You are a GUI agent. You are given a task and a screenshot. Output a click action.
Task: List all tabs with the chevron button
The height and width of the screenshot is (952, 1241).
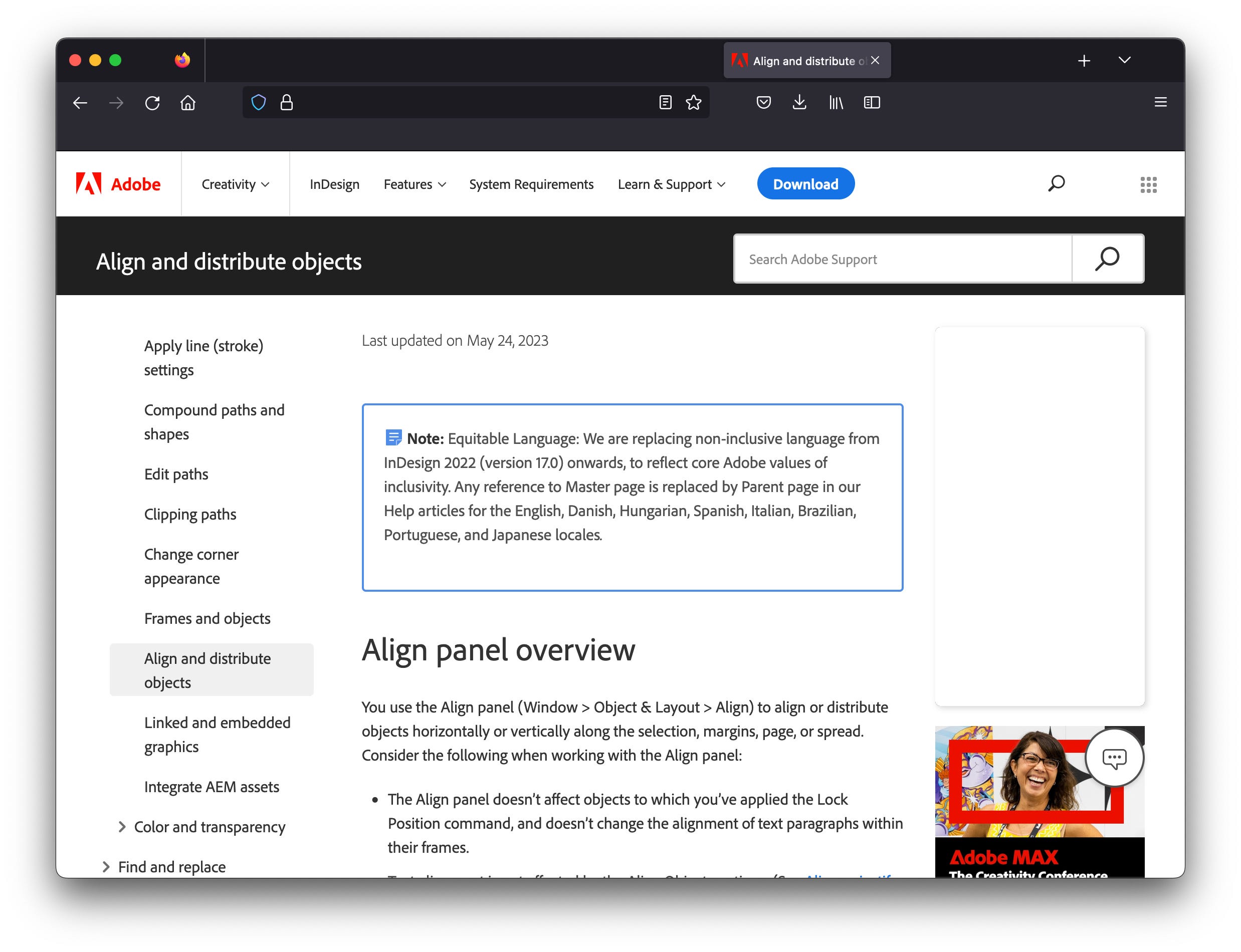pos(1124,60)
